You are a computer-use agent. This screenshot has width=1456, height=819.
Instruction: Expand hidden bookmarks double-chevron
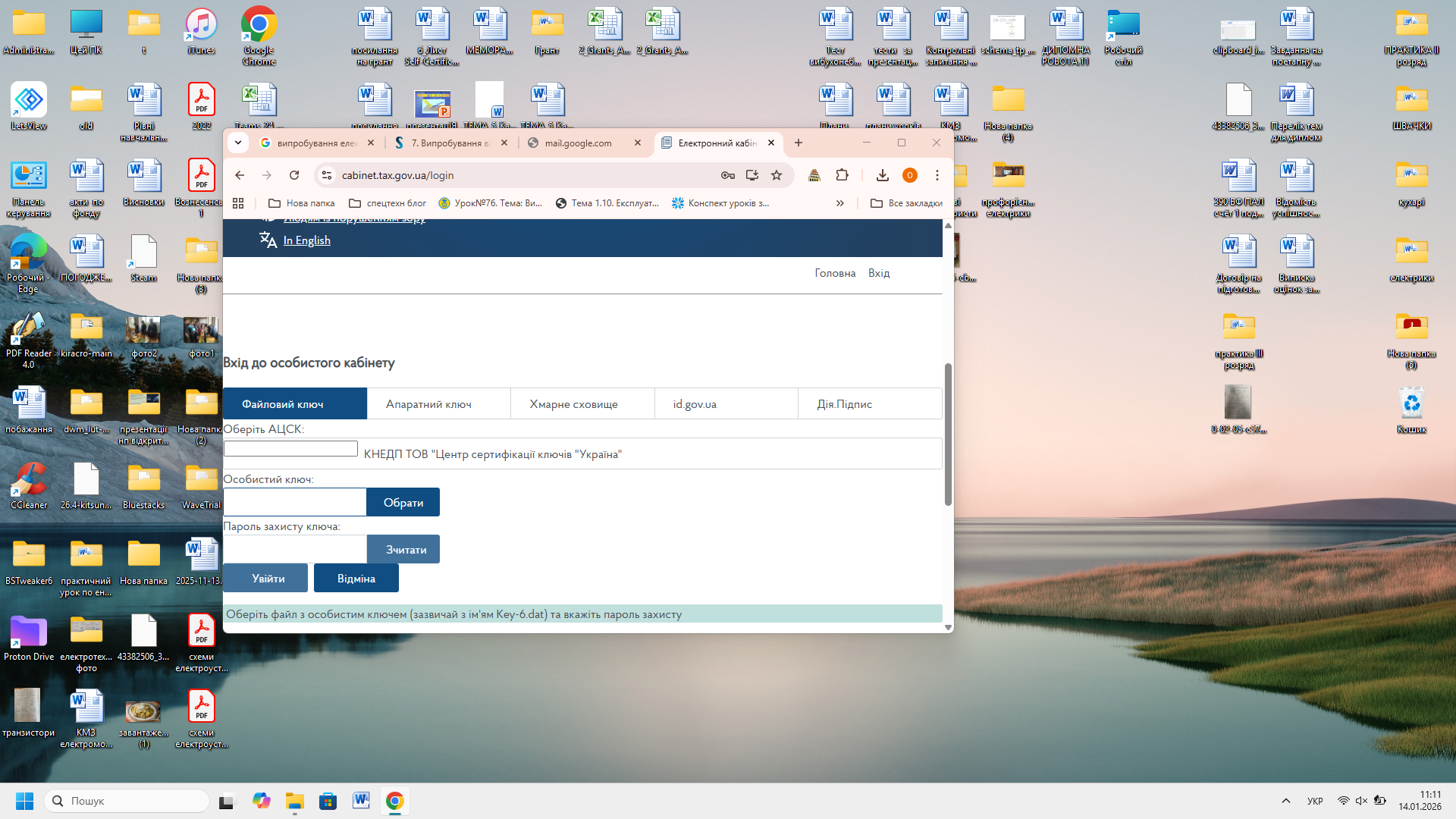pos(839,203)
